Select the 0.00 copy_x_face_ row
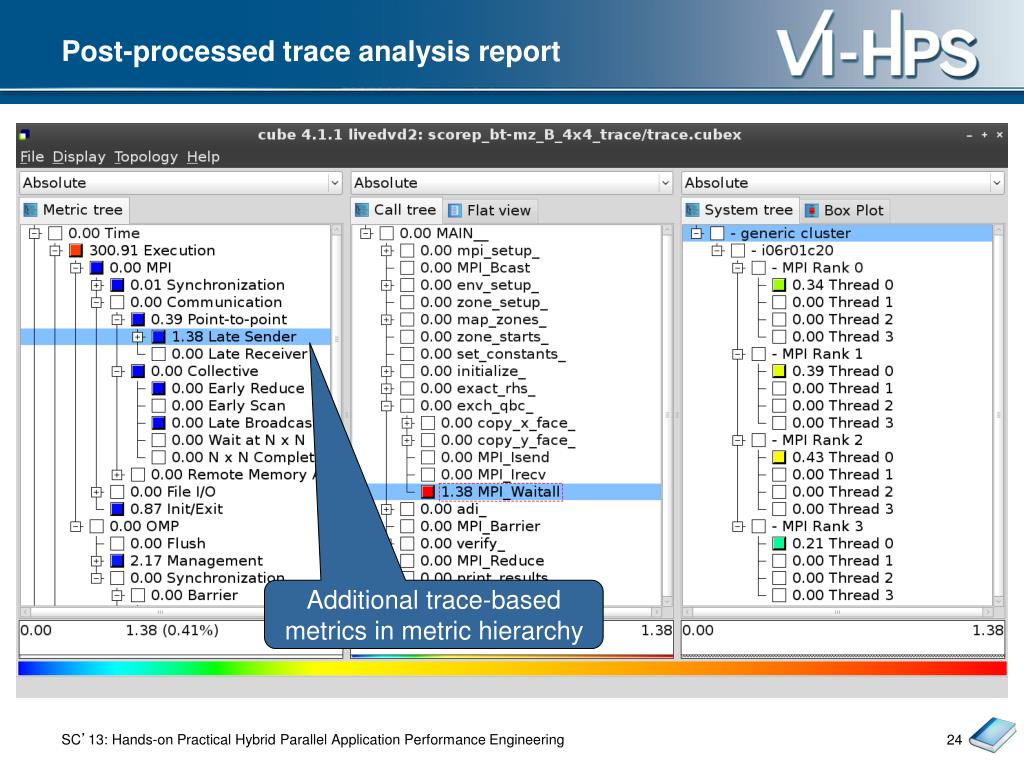This screenshot has height=768, width=1024. tap(507, 423)
